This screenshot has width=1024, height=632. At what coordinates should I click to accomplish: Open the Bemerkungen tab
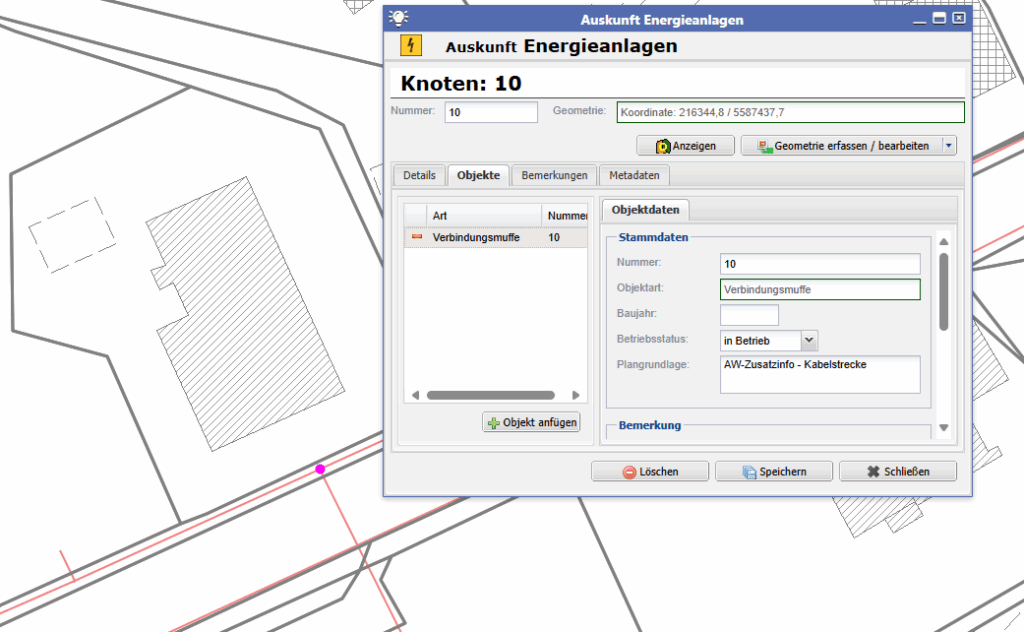tap(554, 175)
